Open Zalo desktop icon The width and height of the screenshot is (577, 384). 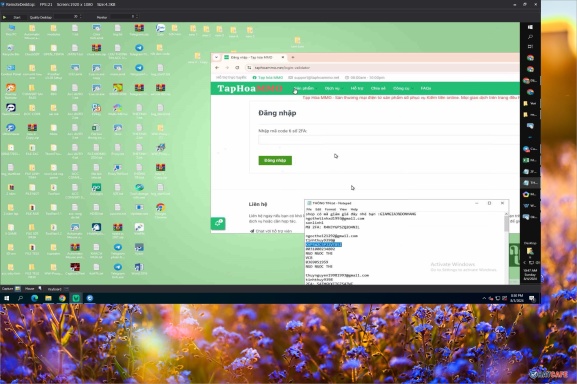[x=160, y=29]
